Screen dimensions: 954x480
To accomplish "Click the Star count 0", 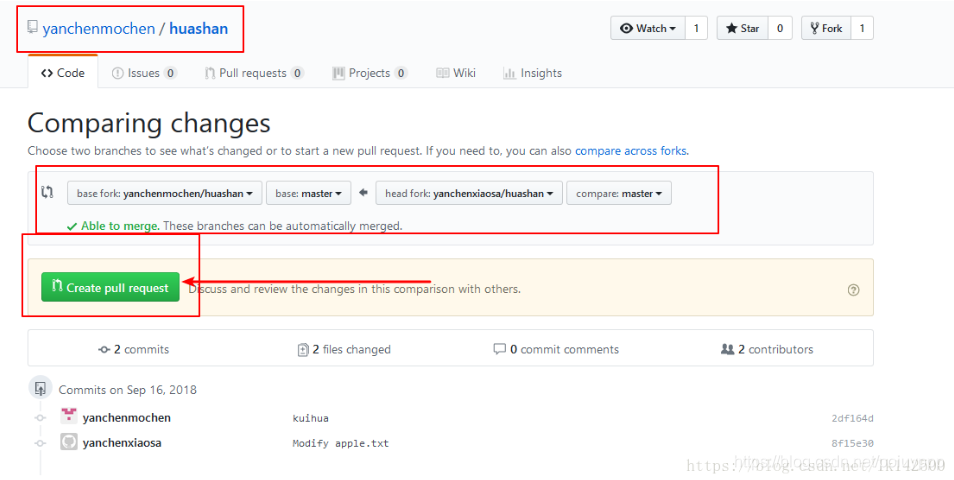I will pos(780,28).
